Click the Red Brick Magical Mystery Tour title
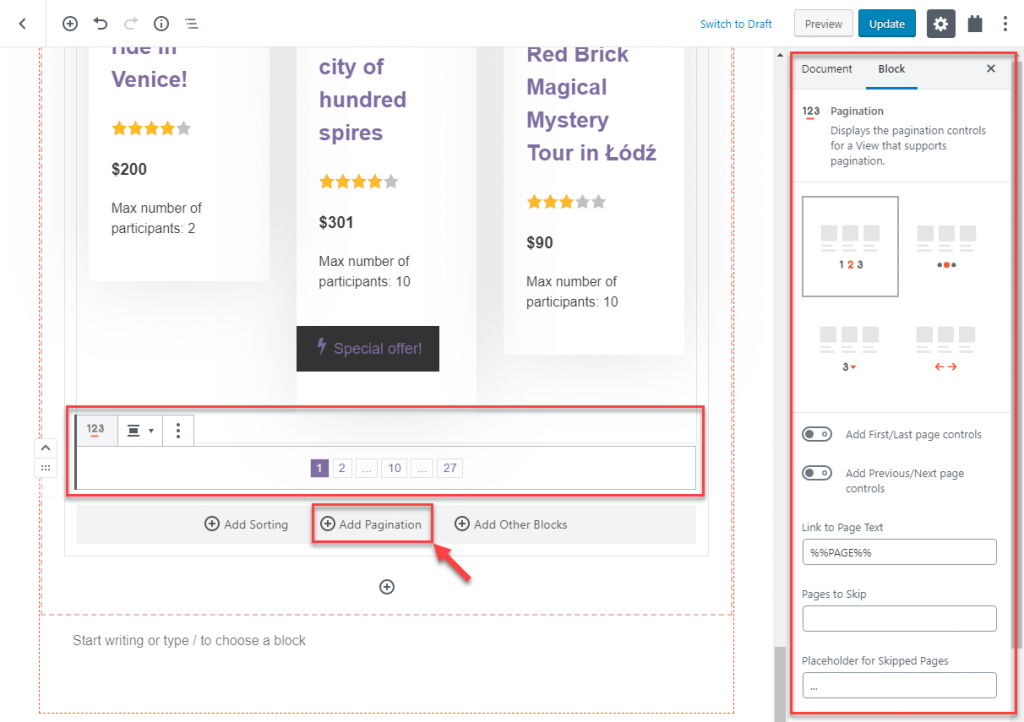The height and width of the screenshot is (722, 1024). tap(591, 103)
